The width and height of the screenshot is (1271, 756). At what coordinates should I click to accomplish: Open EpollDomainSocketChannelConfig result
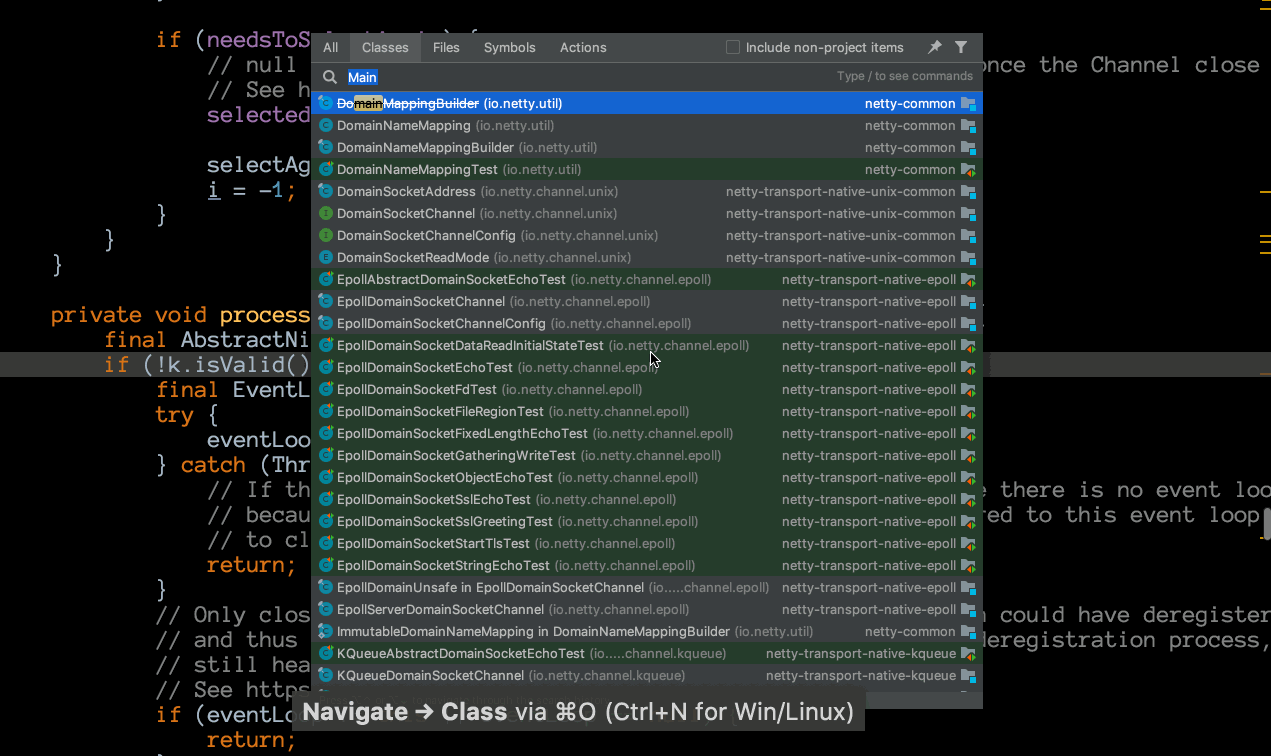(x=647, y=323)
